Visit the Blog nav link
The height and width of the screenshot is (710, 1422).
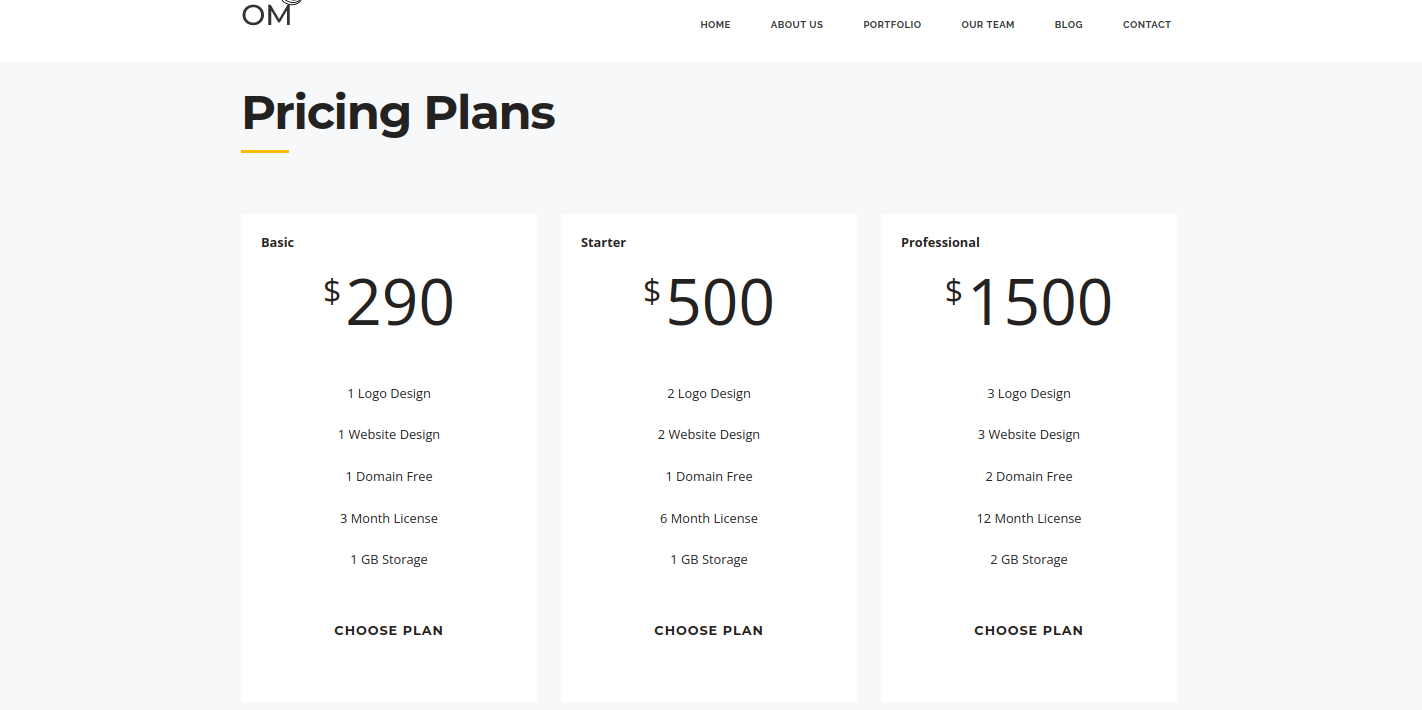tap(1068, 25)
